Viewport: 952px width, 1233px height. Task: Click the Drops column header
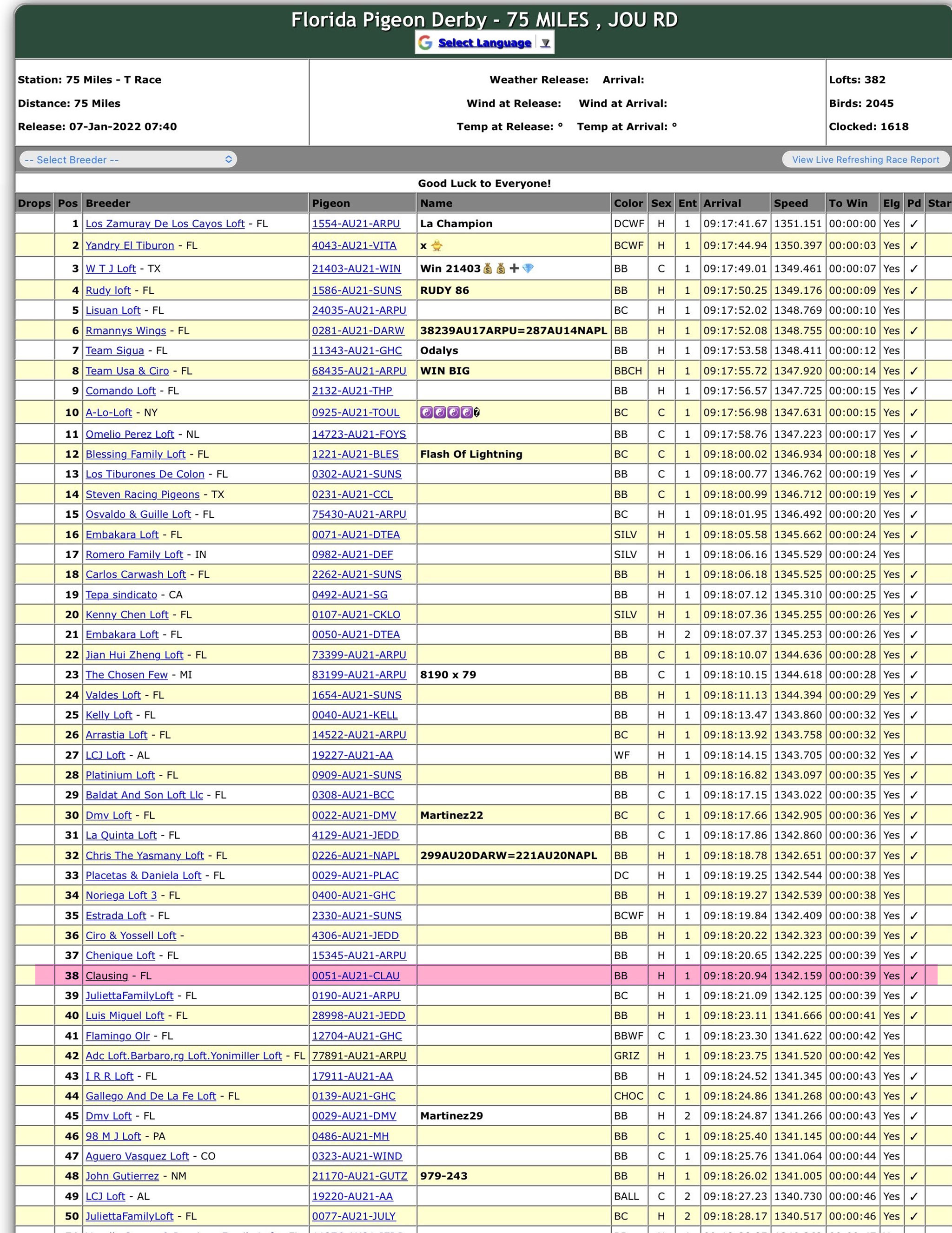(x=34, y=203)
